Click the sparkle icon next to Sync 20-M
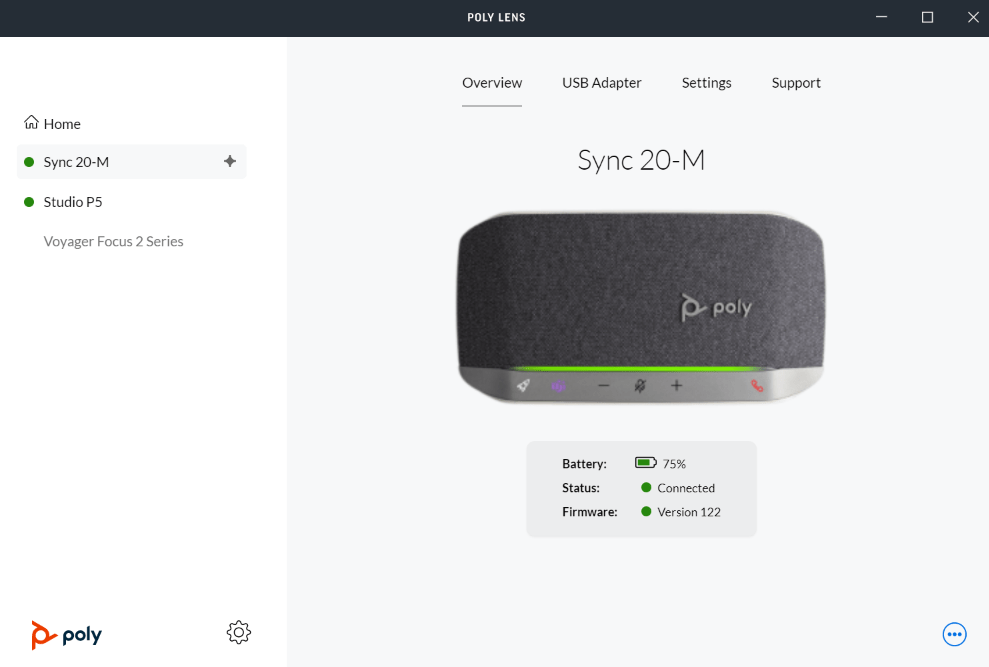 point(230,161)
